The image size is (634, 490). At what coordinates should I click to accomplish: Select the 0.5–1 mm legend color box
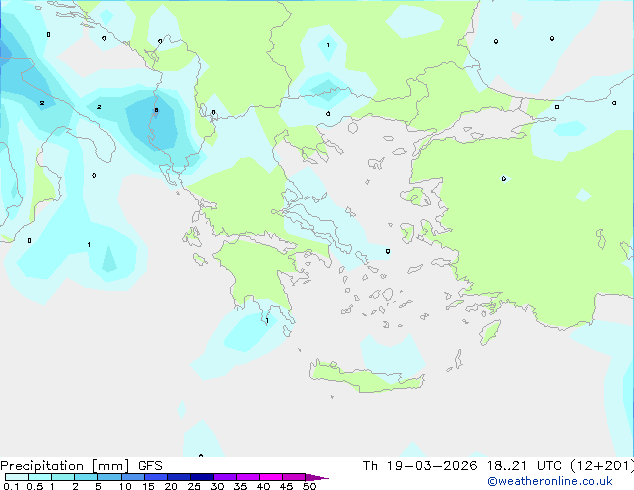pyautogui.click(x=40, y=477)
